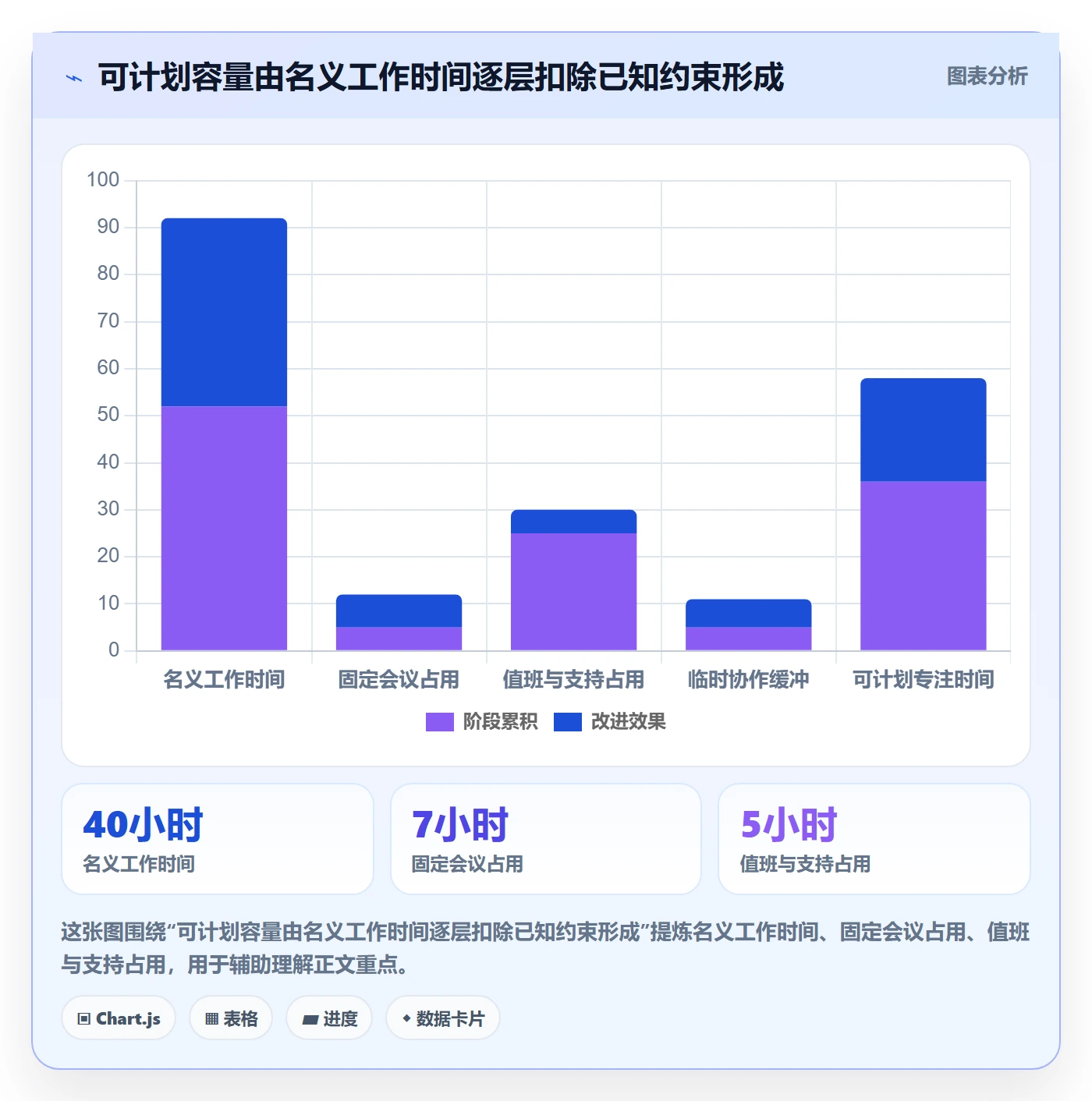This screenshot has width=1092, height=1101.
Task: Select the 7小时 固定会议占用 card
Action: (546, 839)
